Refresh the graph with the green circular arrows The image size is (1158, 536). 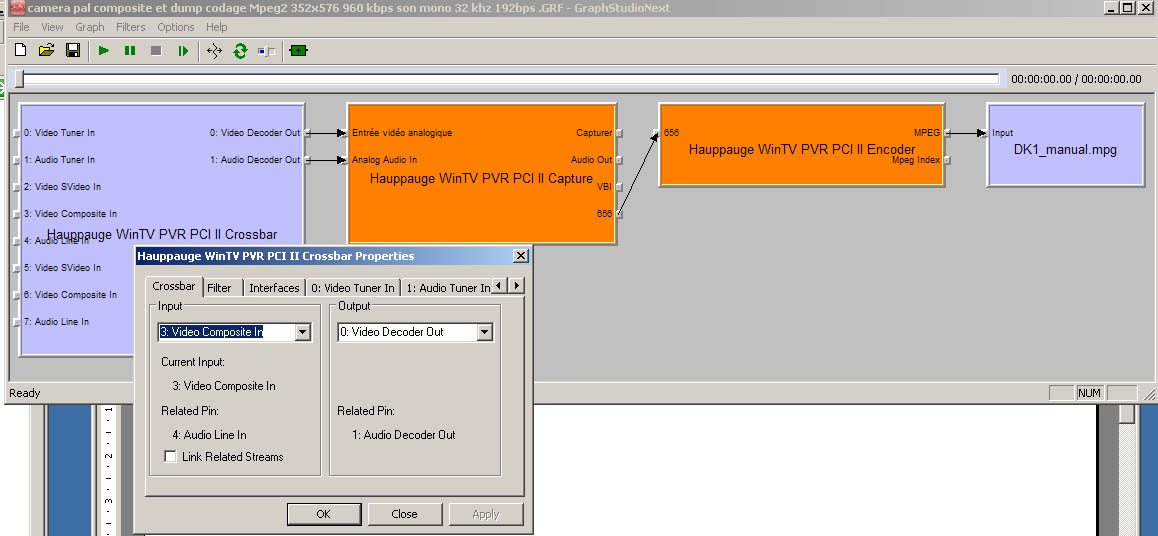point(240,51)
